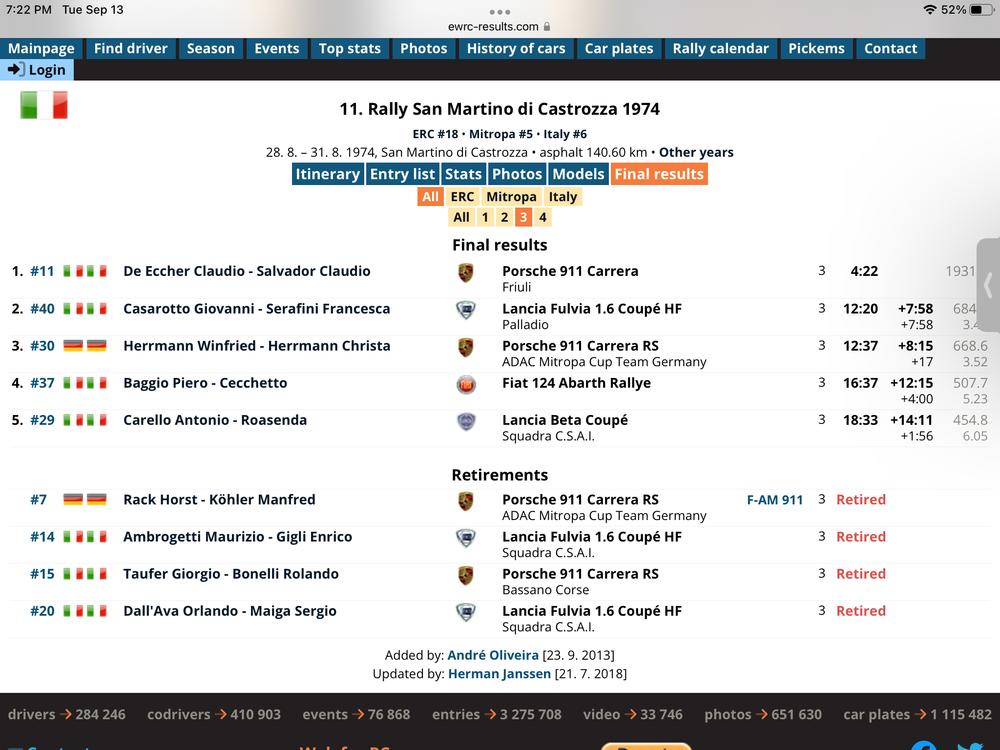
Task: Open the Season menu item
Action: (210, 48)
